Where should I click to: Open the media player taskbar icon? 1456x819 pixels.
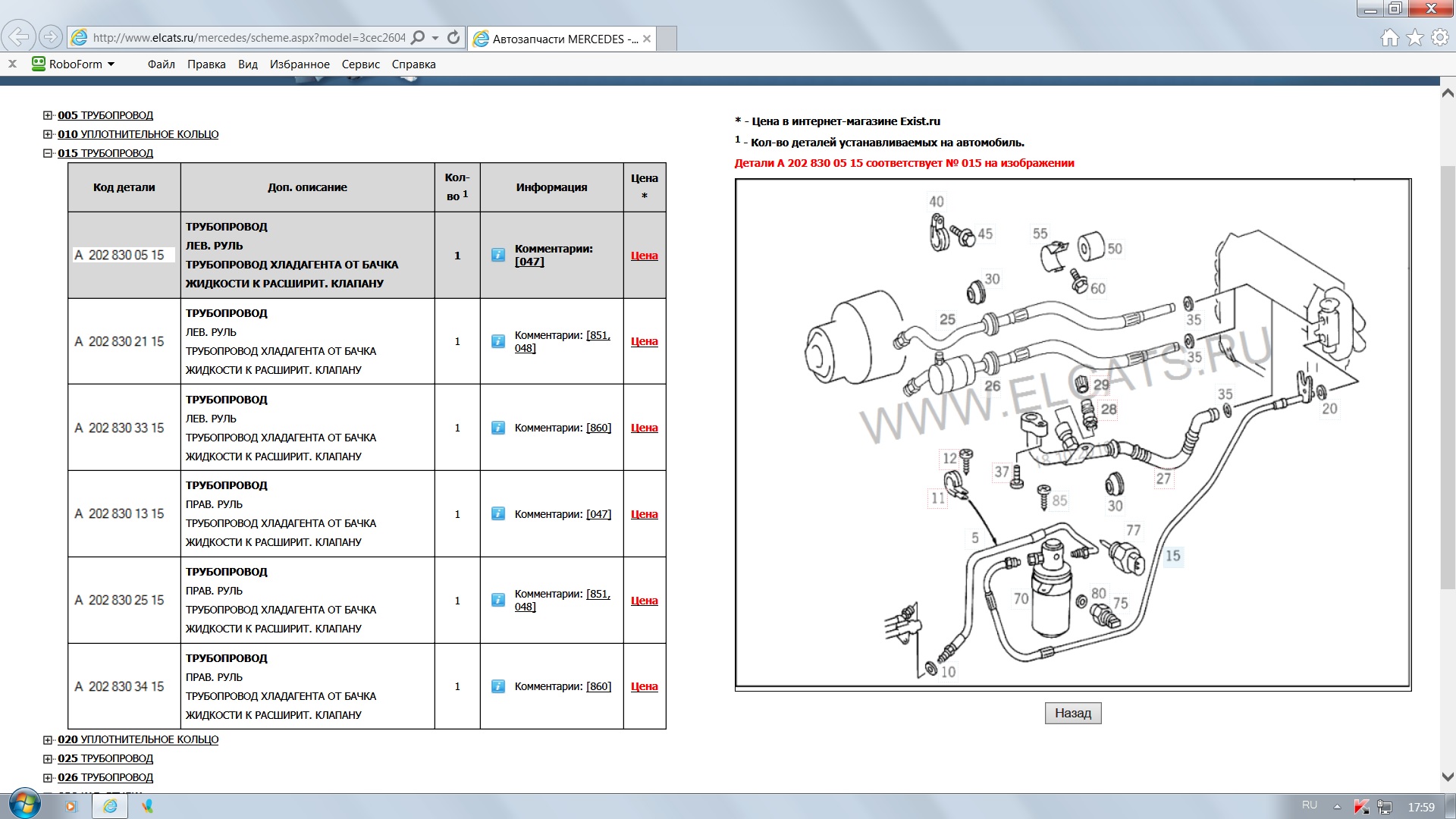(70, 806)
